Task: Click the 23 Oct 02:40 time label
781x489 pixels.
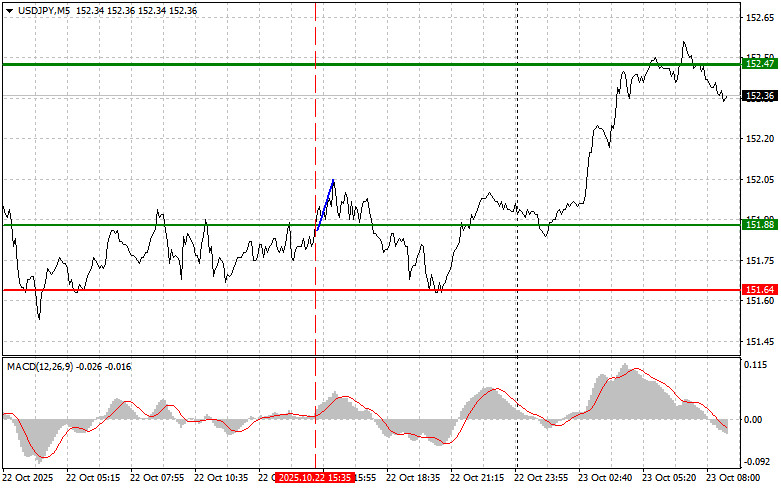Action: coord(609,479)
